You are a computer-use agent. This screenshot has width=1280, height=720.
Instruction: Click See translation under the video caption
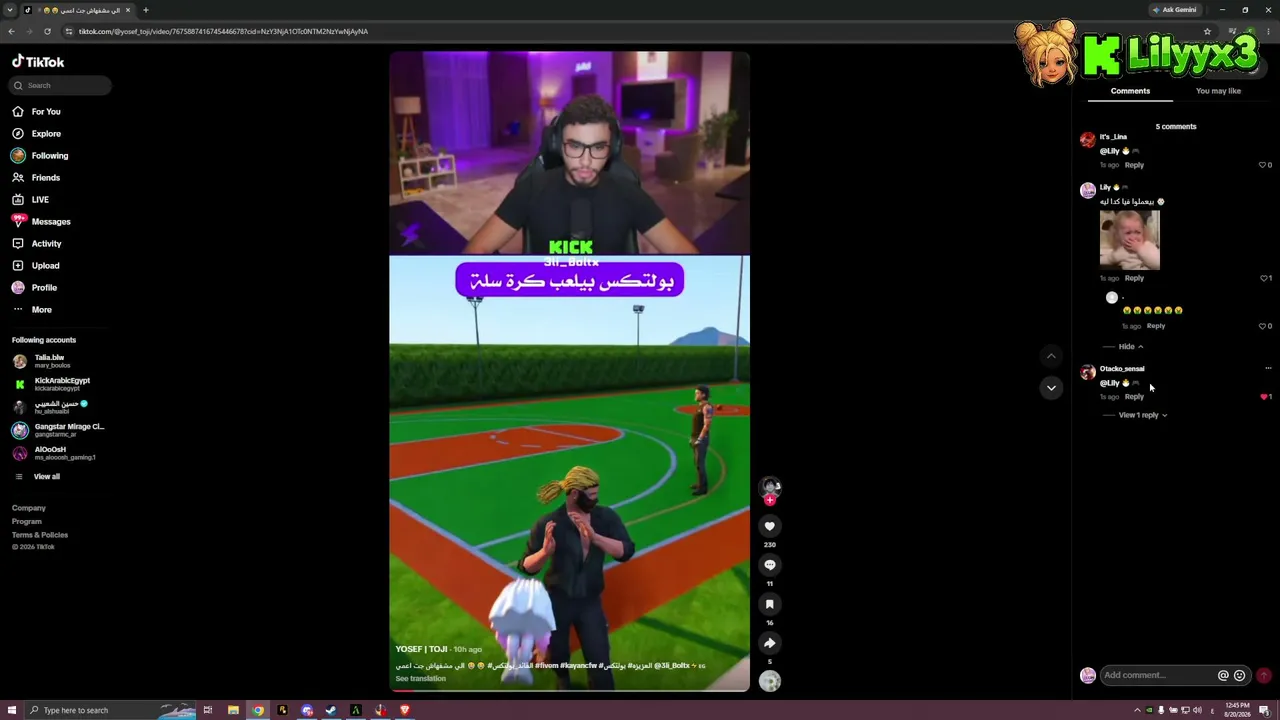click(x=421, y=679)
